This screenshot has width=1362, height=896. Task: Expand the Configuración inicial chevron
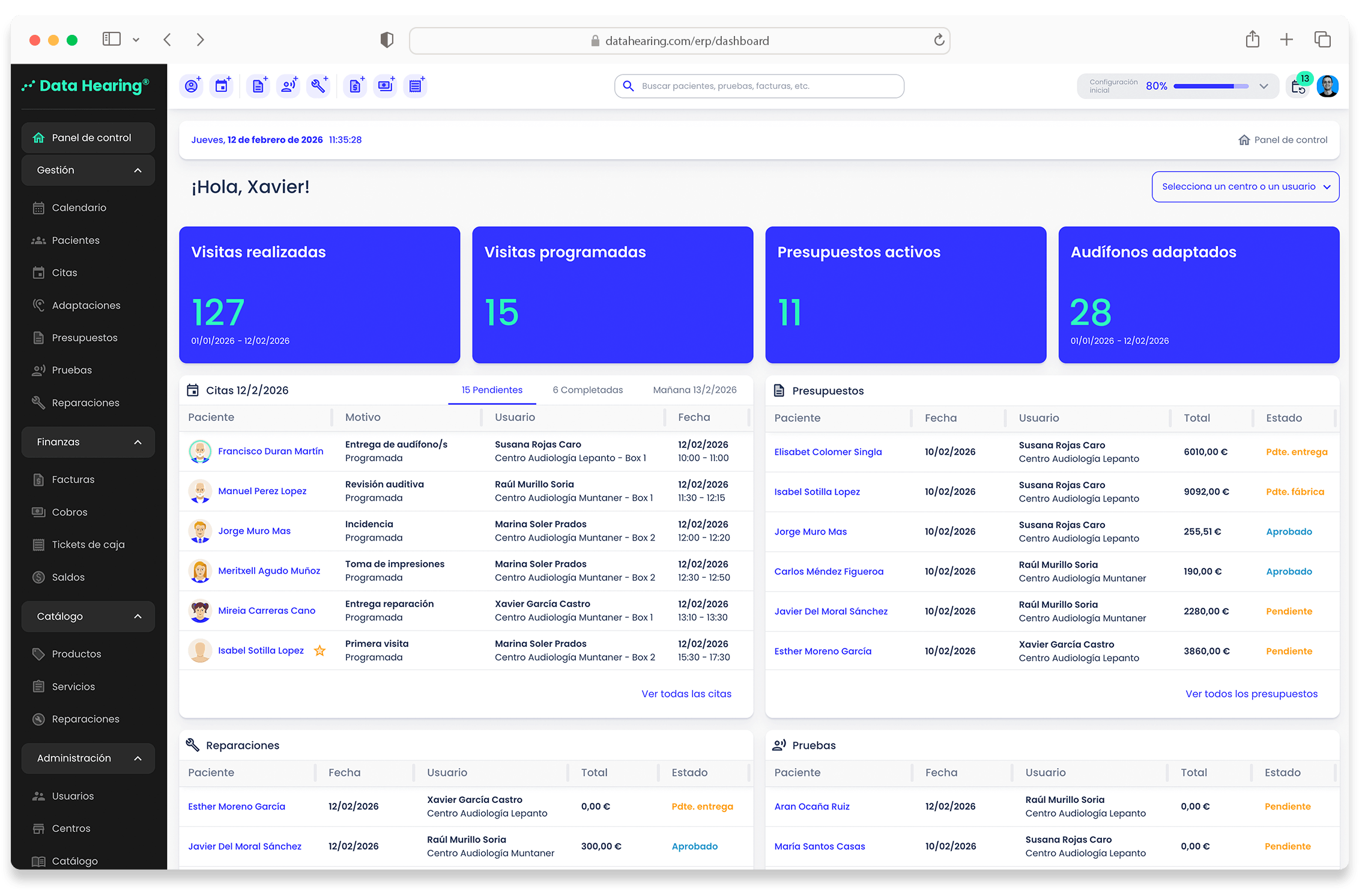pos(1264,86)
